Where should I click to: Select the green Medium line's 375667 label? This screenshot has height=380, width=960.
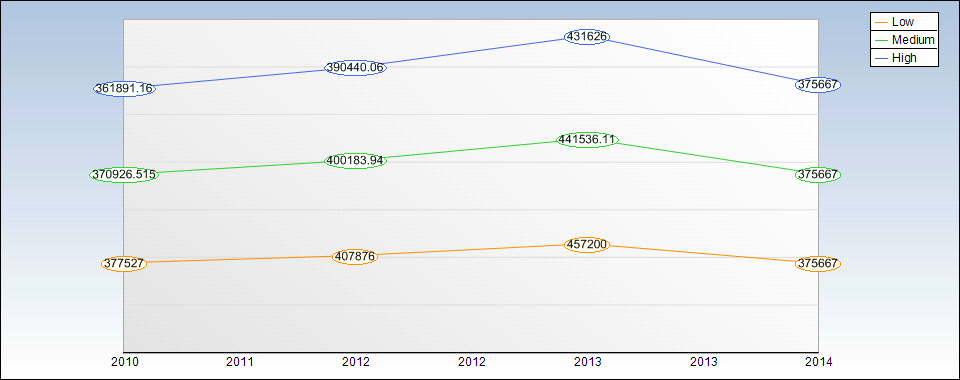point(818,174)
